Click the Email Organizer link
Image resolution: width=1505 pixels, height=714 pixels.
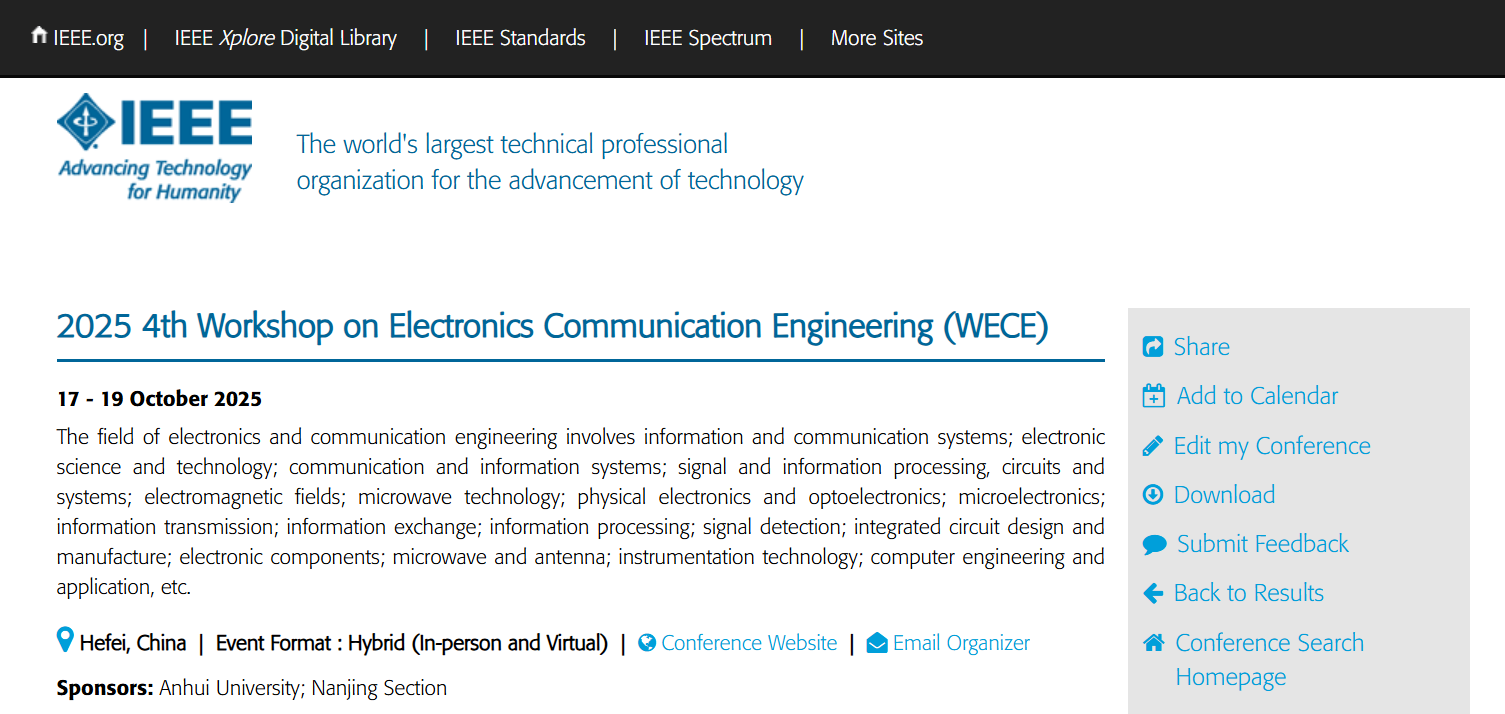tap(961, 643)
